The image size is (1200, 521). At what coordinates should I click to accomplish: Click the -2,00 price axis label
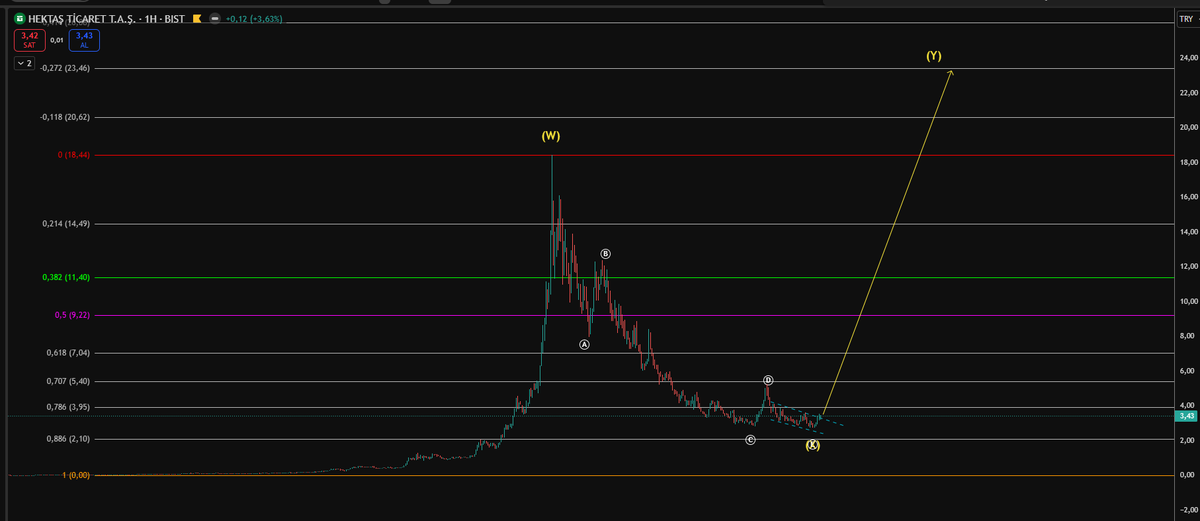pyautogui.click(x=1188, y=510)
